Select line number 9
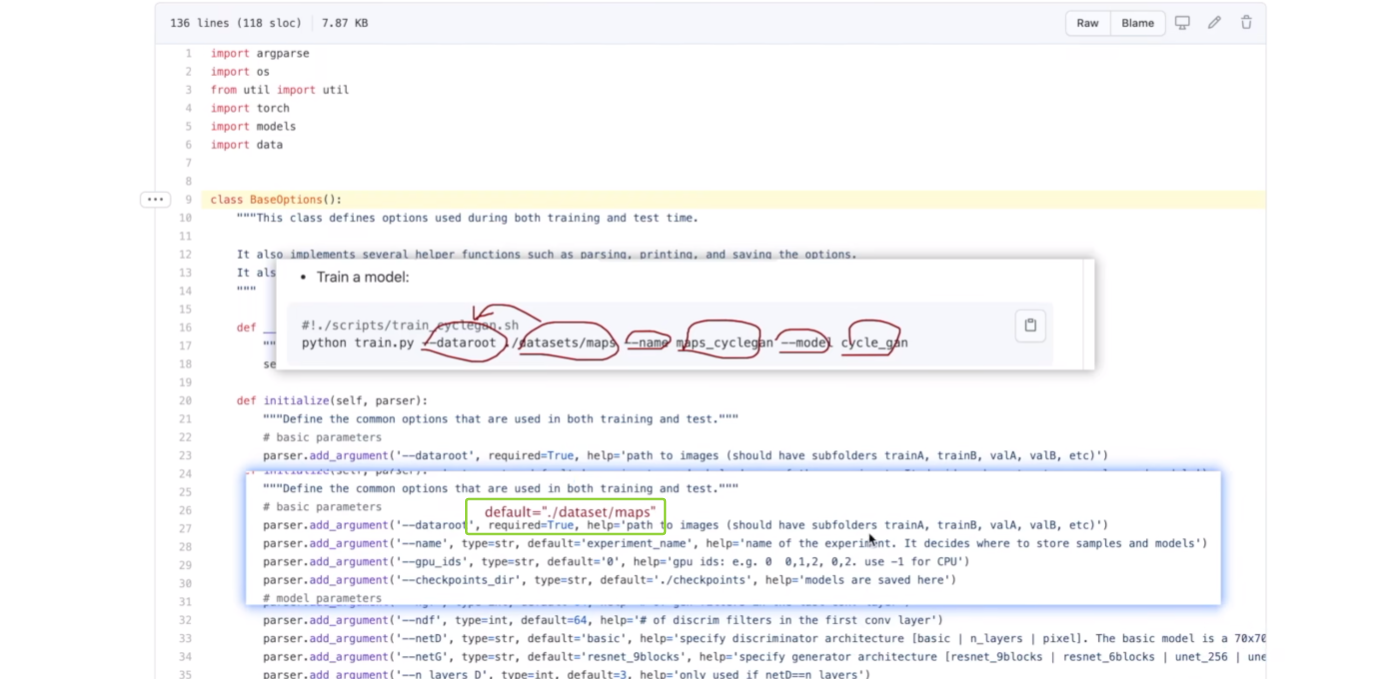This screenshot has width=1385, height=679. [x=188, y=200]
